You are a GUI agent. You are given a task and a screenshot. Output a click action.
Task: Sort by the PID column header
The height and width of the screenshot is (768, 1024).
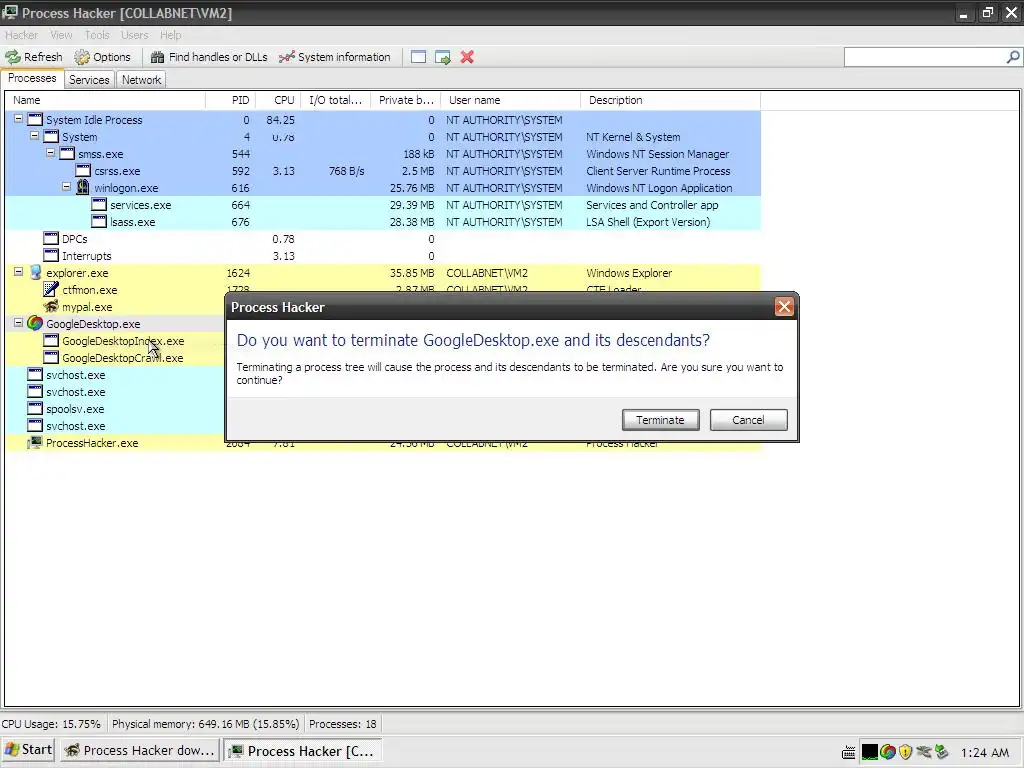click(231, 100)
